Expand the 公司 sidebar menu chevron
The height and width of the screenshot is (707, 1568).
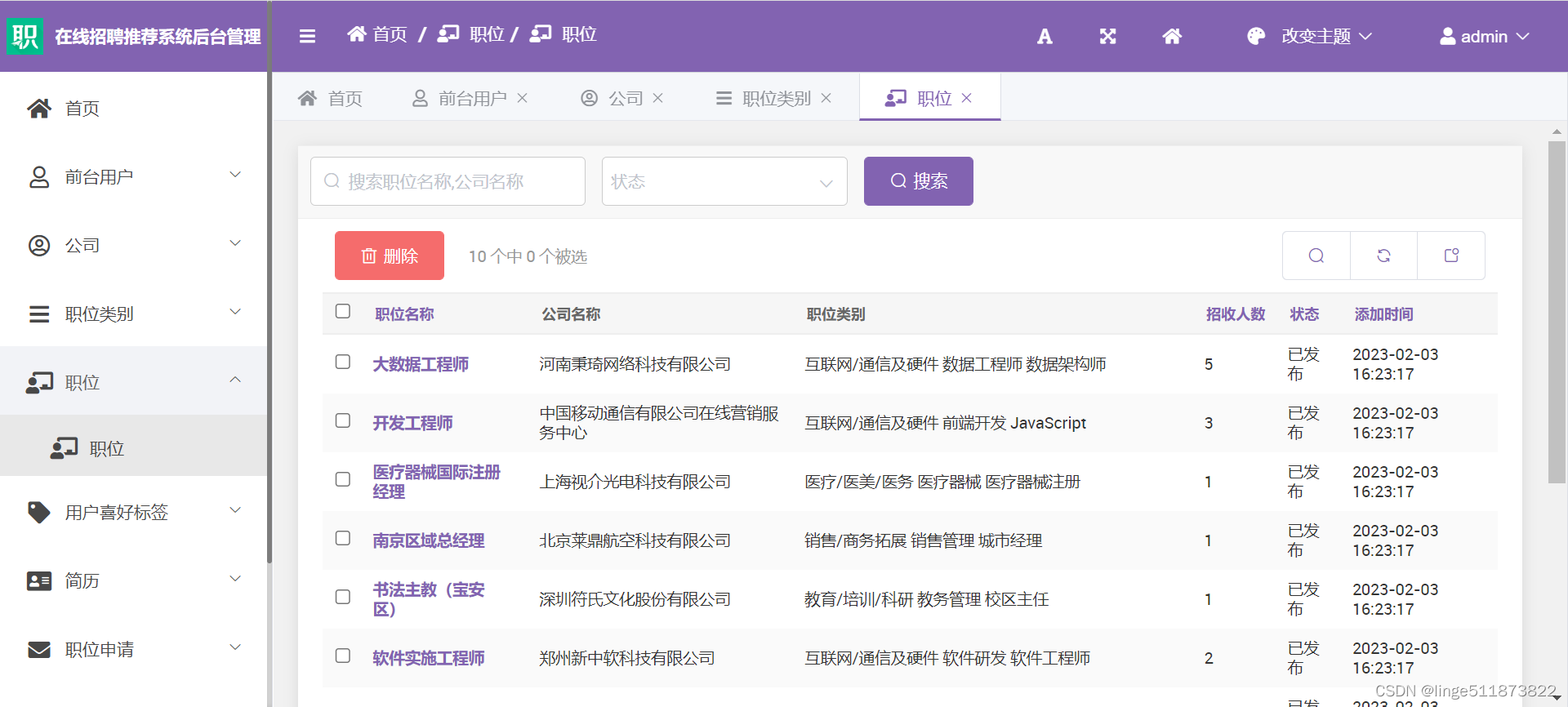[x=235, y=243]
